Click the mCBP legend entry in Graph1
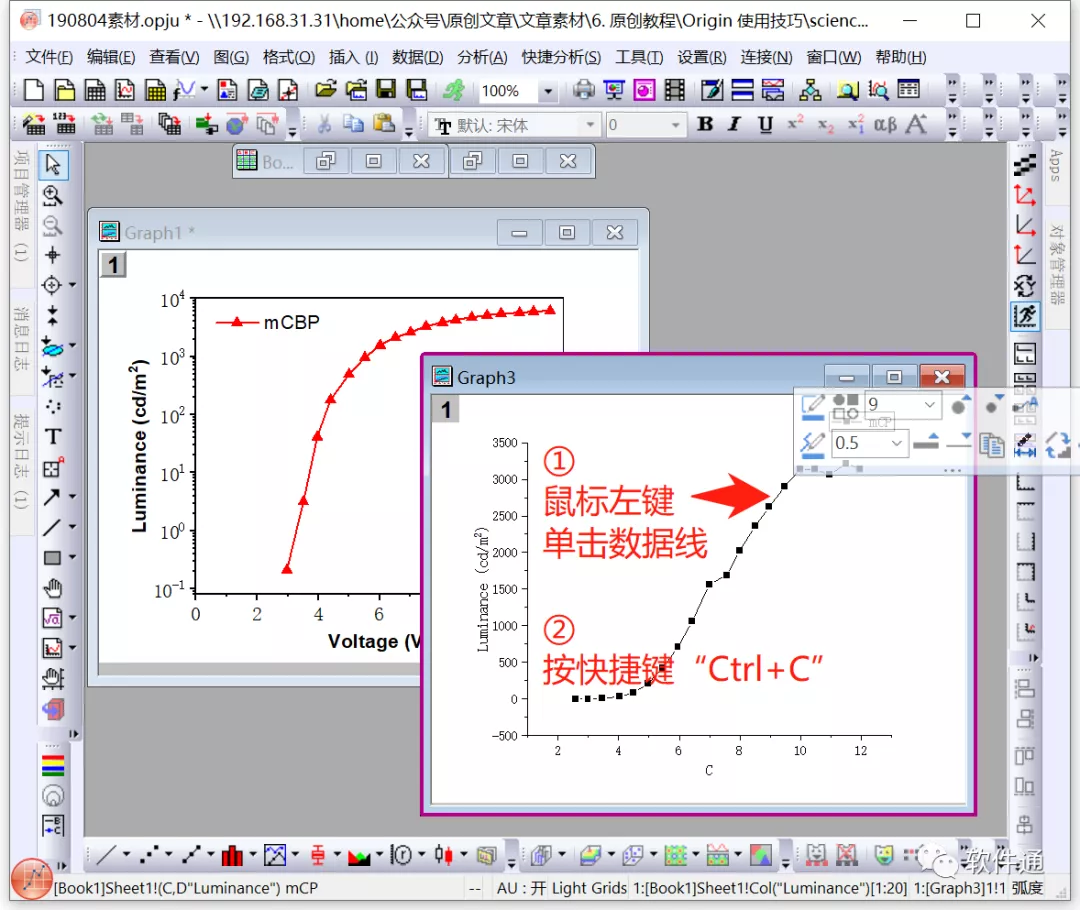 pyautogui.click(x=268, y=322)
